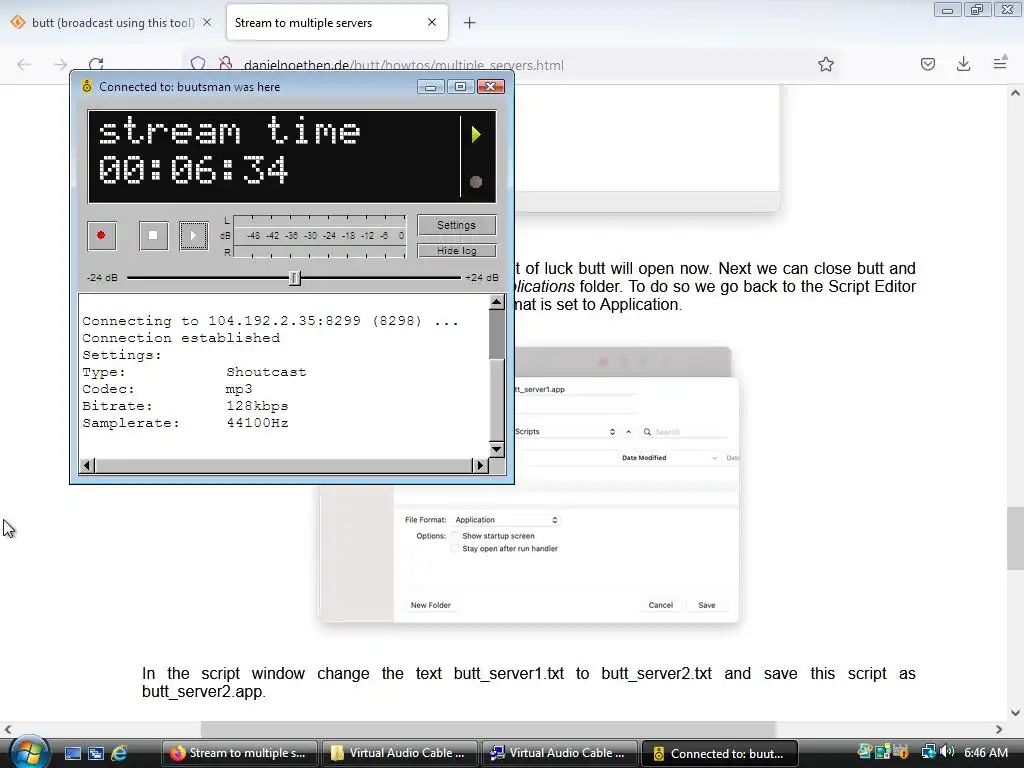The image size is (1024, 768).
Task: Go forward in browser history
Action: [60, 64]
